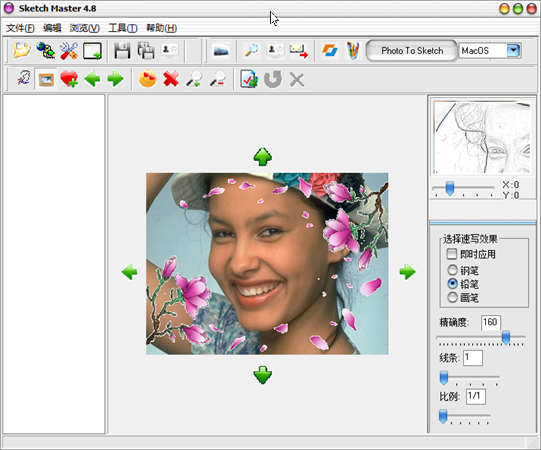Click the 精确度 value field showing 160
The height and width of the screenshot is (450, 541).
click(x=490, y=322)
